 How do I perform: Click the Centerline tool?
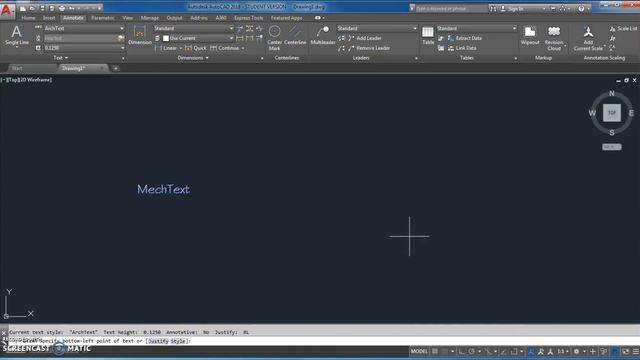pos(295,36)
